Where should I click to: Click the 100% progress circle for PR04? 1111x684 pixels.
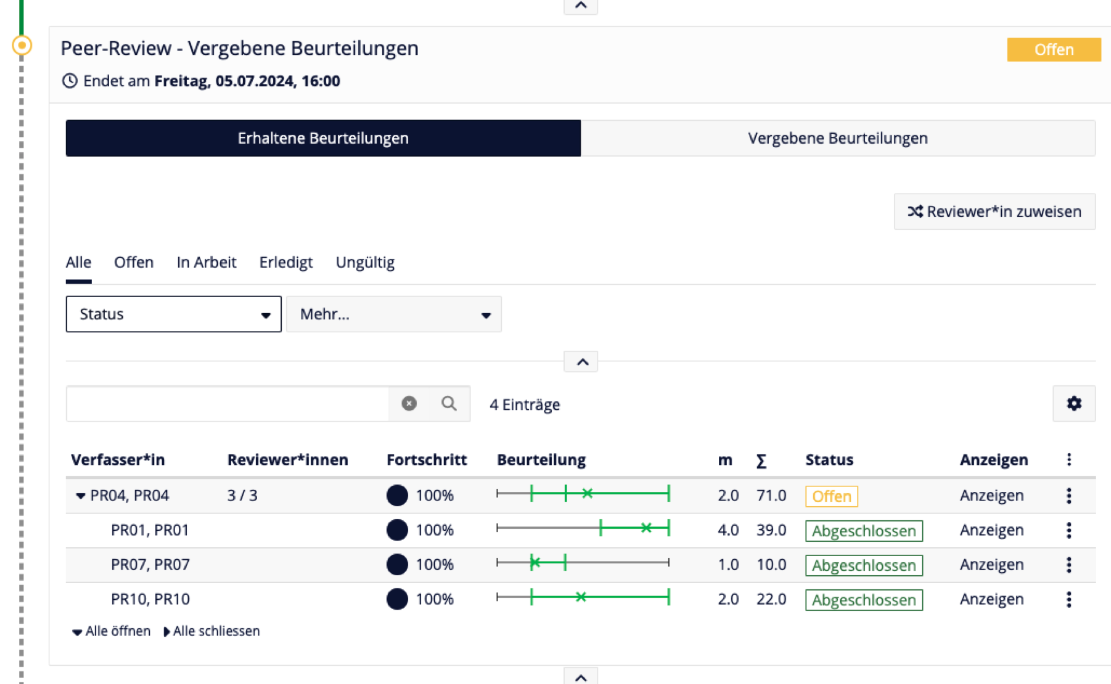point(399,495)
